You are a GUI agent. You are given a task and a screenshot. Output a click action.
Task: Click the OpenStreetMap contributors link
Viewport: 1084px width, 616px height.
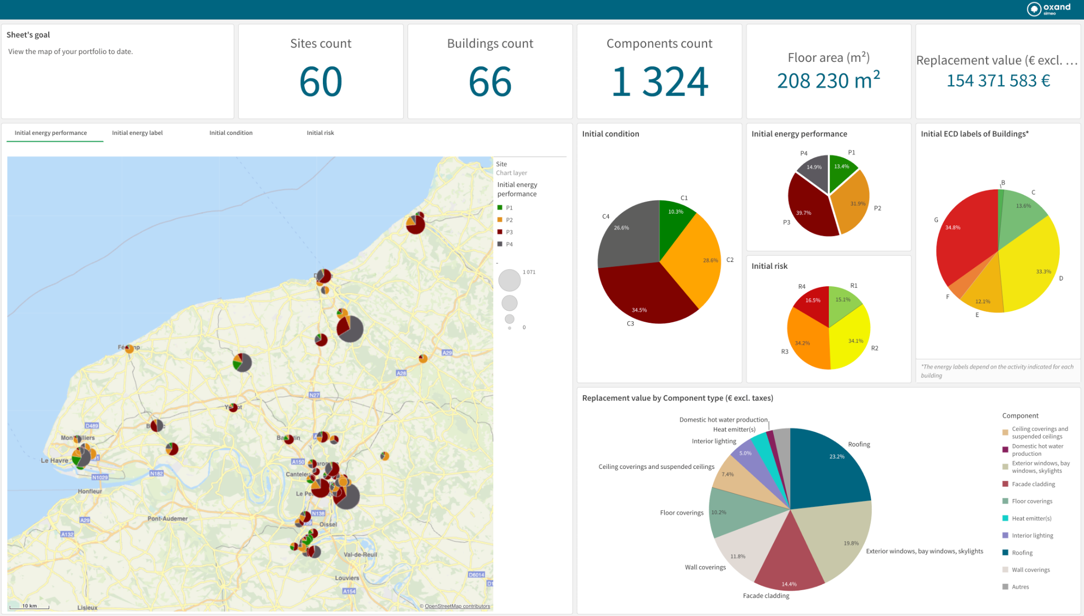(457, 606)
